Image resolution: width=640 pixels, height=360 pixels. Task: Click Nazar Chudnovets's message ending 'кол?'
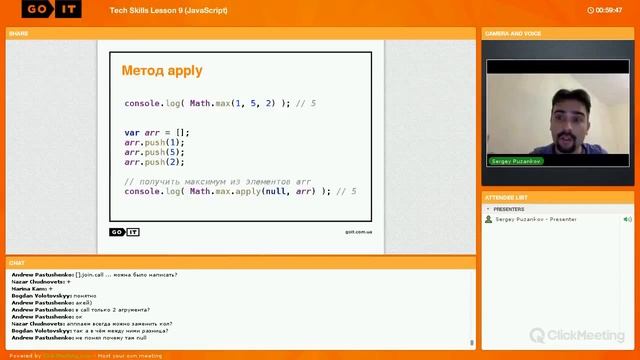[92, 324]
